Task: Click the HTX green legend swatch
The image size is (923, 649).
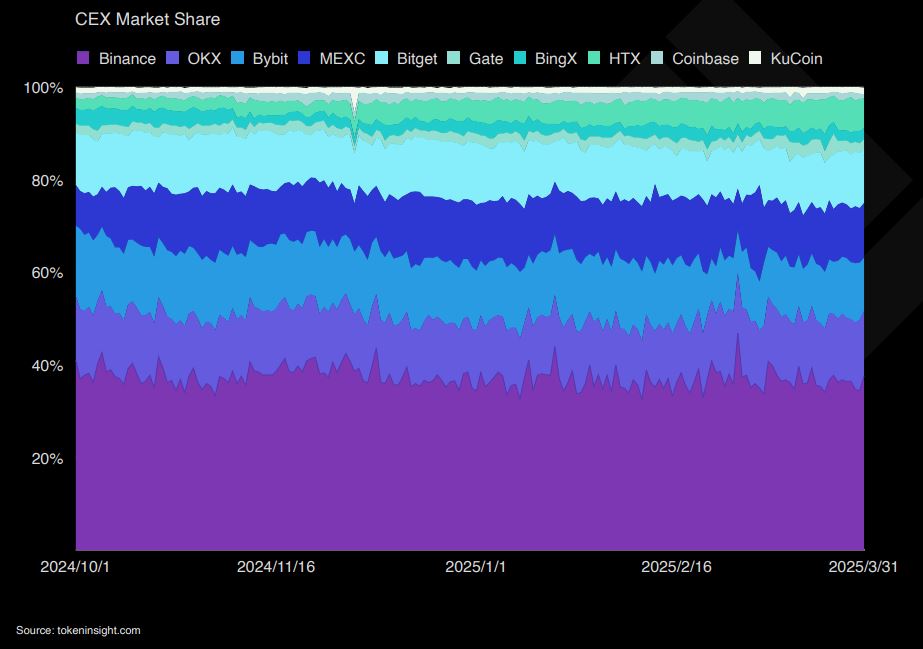Action: 594,58
